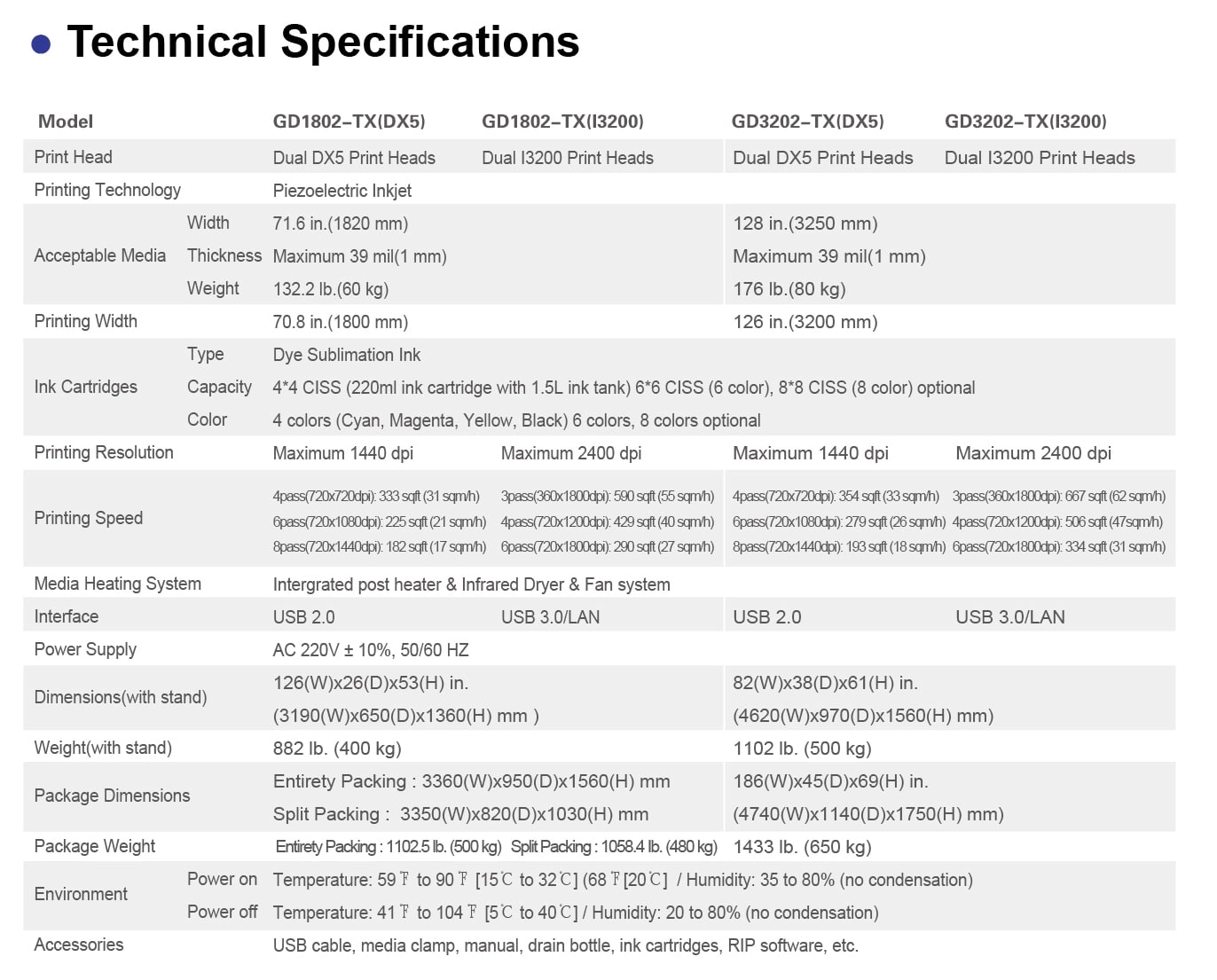Click the Accessories row label
The height and width of the screenshot is (980, 1217).
pos(79,945)
